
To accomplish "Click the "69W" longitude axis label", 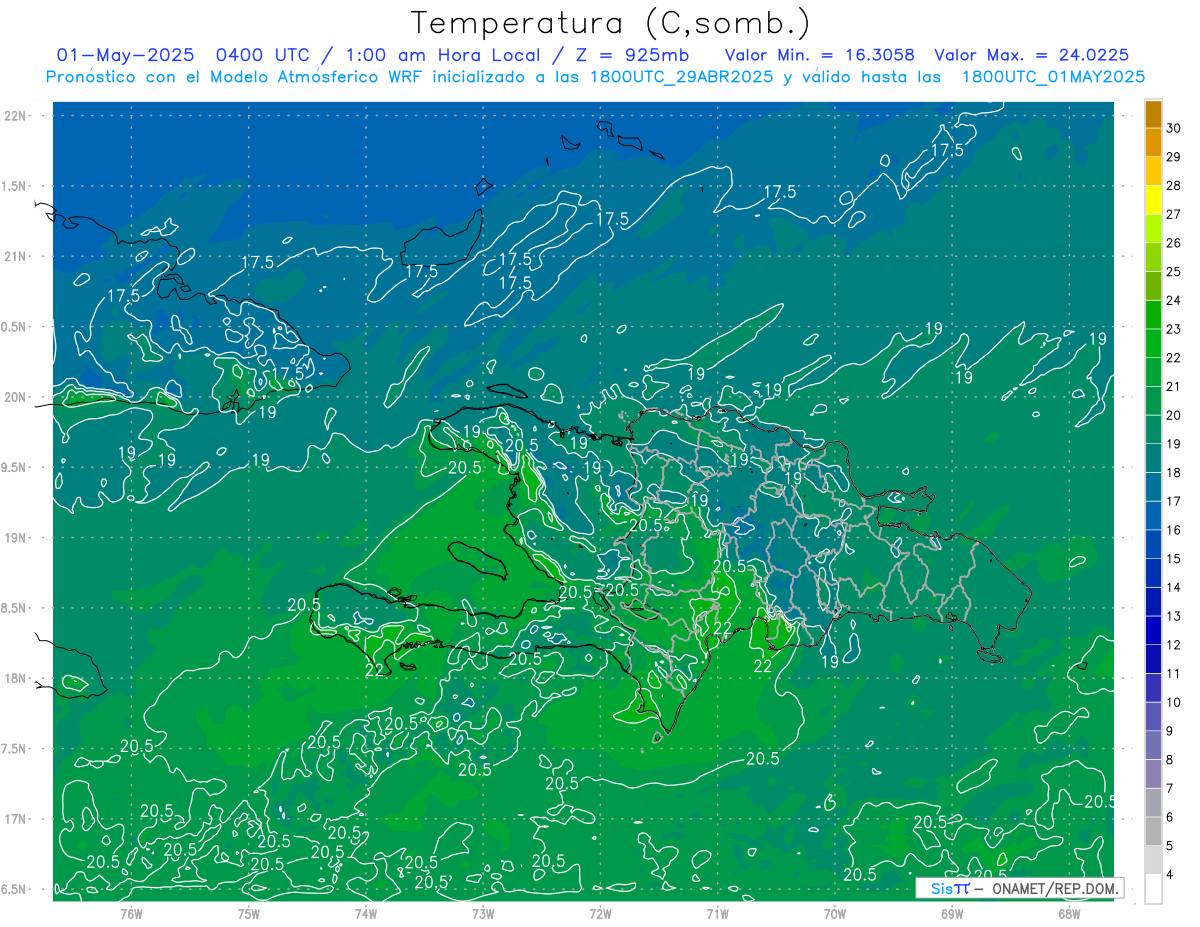I will click(x=952, y=913).
